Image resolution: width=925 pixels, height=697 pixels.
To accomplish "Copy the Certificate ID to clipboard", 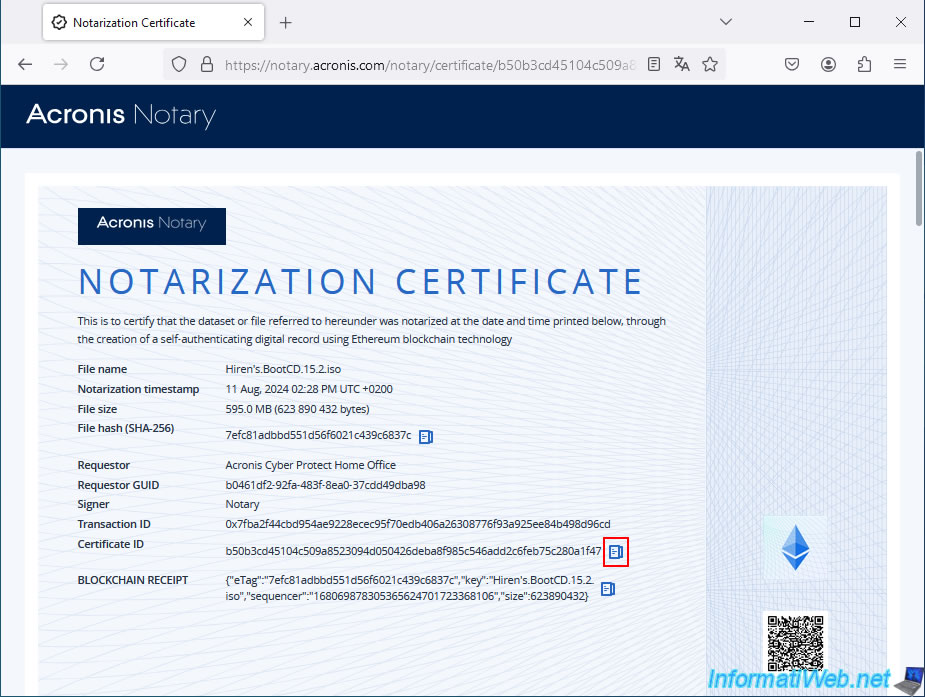I will coord(616,551).
